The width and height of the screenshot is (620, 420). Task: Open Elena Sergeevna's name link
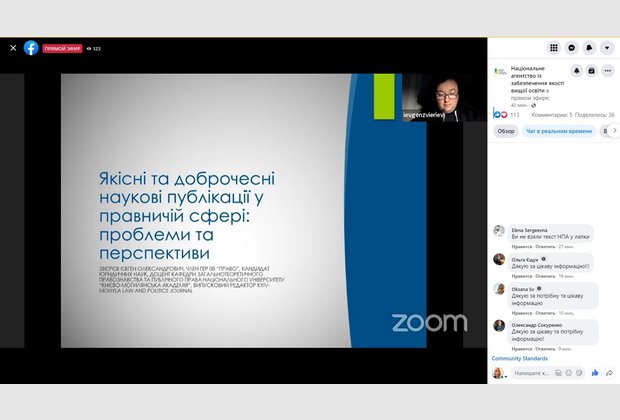pos(529,230)
